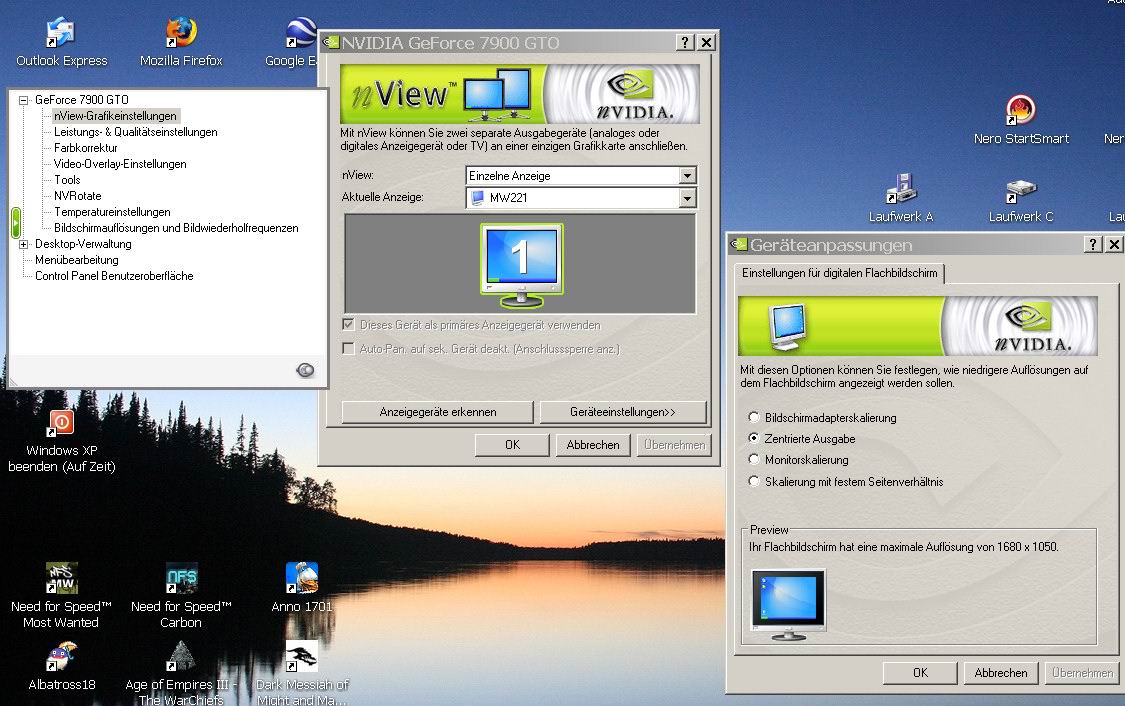
Task: Launch Need for Speed Carbon
Action: click(181, 578)
